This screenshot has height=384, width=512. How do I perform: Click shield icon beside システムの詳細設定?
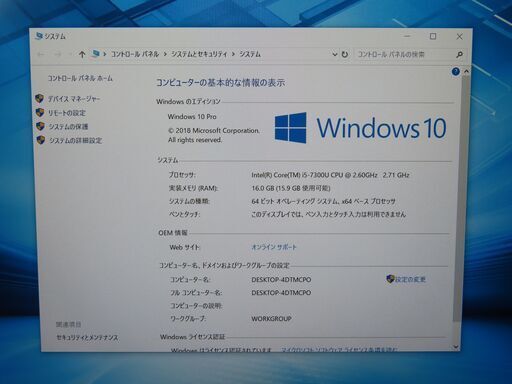(41, 140)
